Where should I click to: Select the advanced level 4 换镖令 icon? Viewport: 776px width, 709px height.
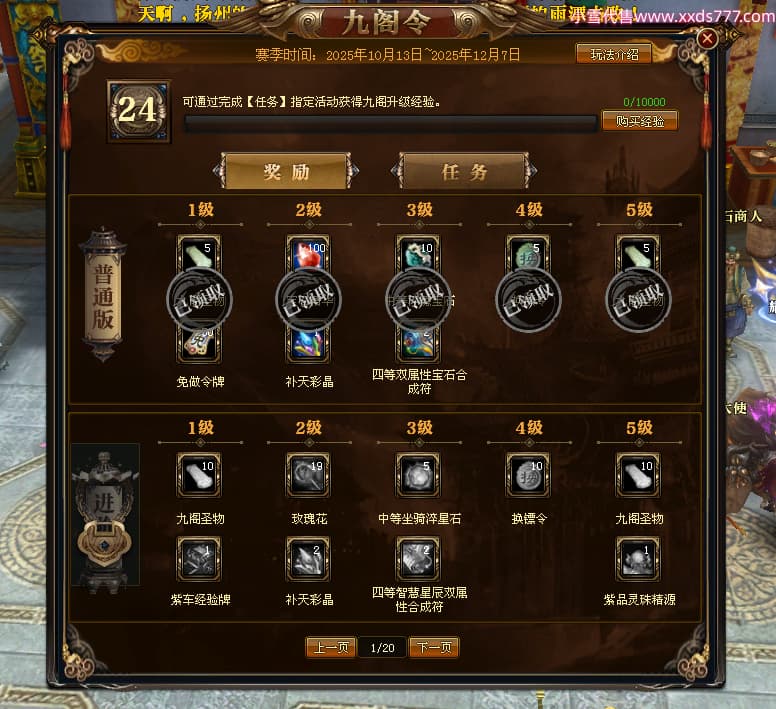pyautogui.click(x=528, y=475)
